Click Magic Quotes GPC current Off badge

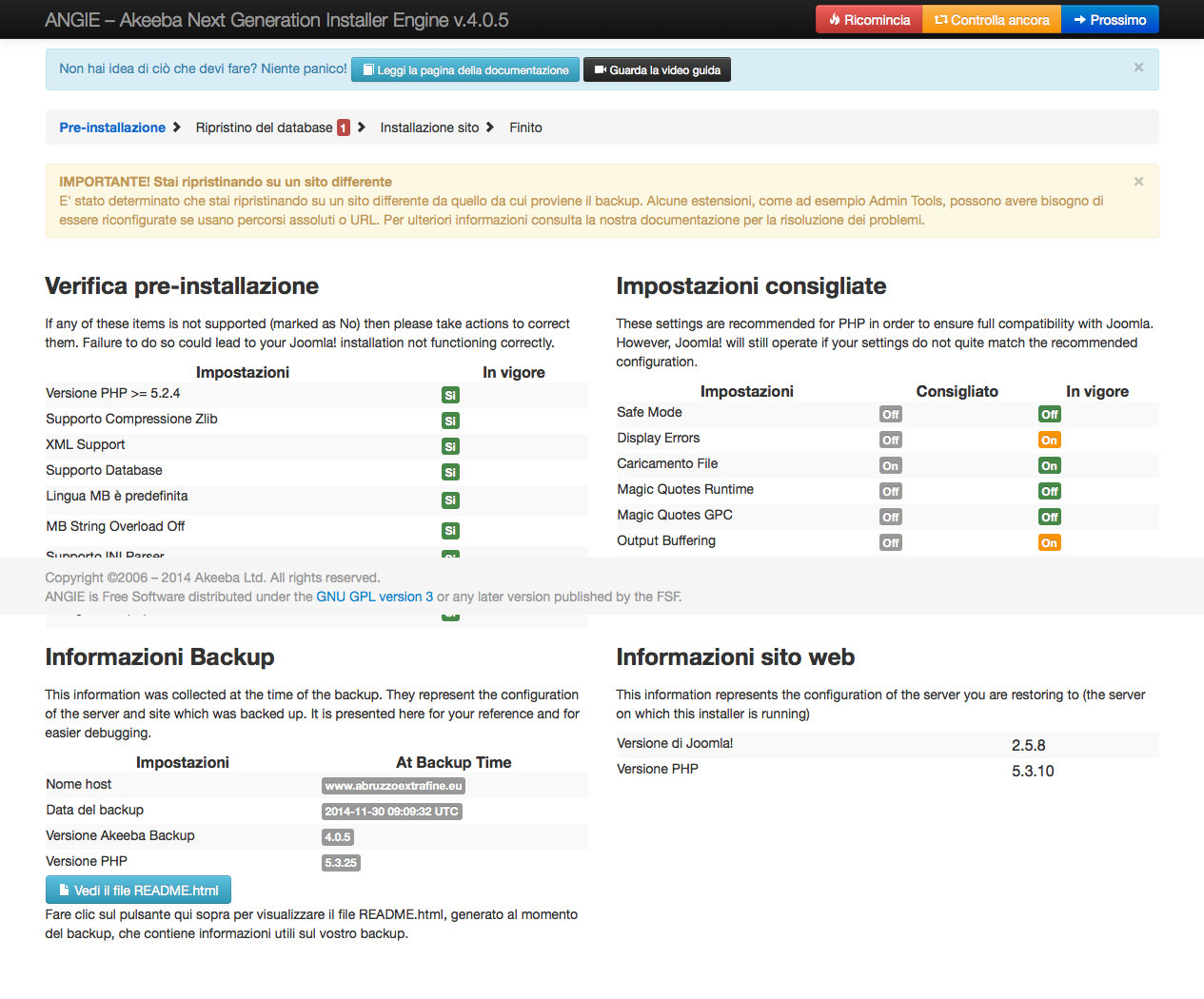[1050, 517]
